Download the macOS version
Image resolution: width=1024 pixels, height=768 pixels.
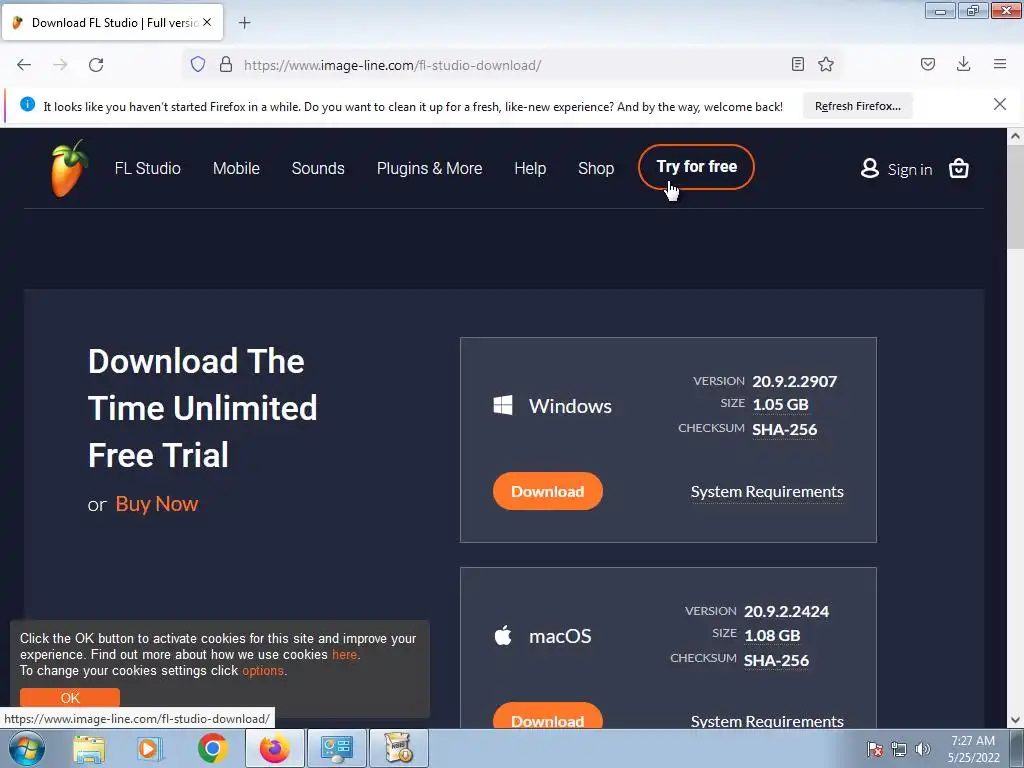click(x=547, y=716)
